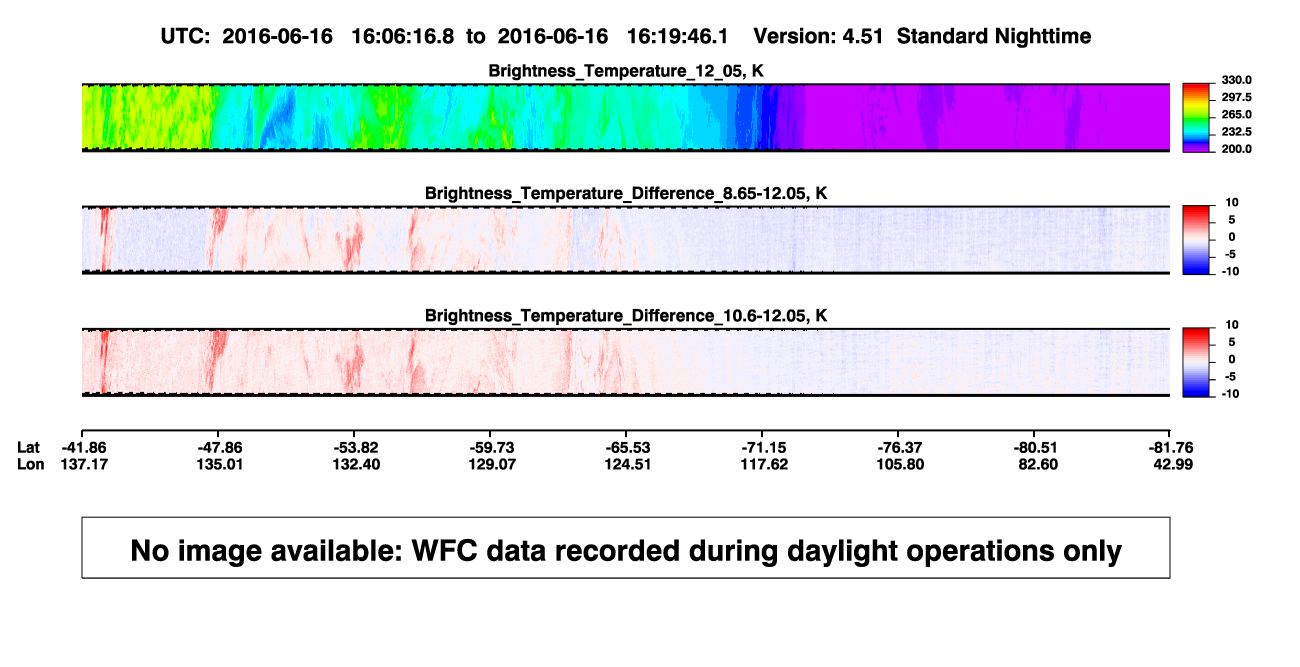This screenshot has height=667, width=1300.
Task: Click the Standard Nighttime label
Action: tap(994, 36)
